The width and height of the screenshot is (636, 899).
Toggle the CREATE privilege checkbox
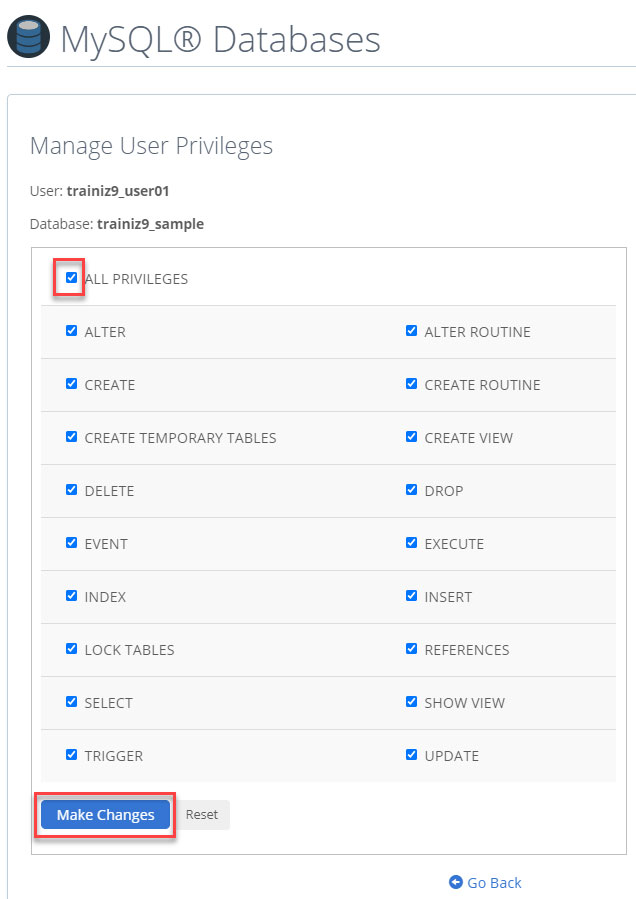[71, 384]
